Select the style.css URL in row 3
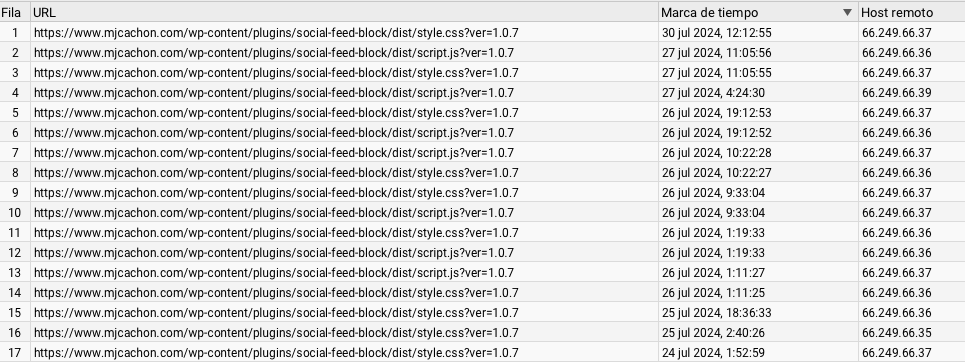Screen dimensions: 965x362 (x=276, y=73)
